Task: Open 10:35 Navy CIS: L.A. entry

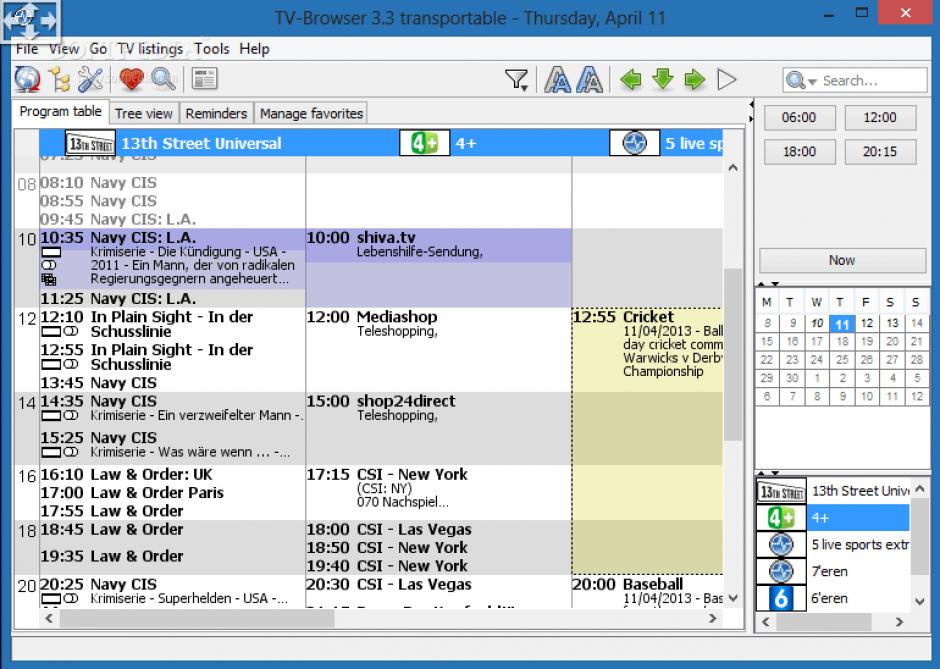Action: 173,258
